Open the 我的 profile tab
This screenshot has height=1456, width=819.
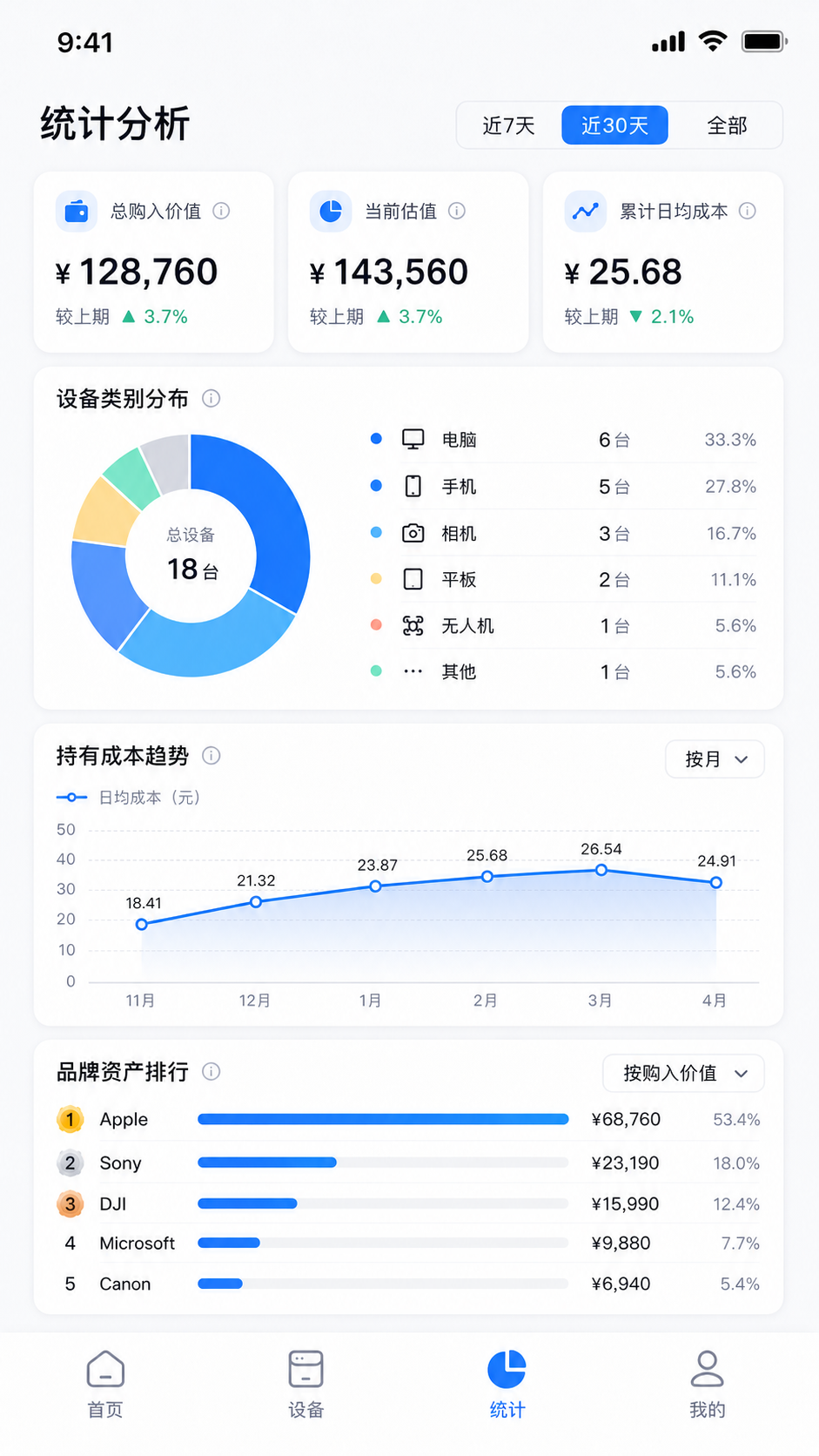(707, 1385)
